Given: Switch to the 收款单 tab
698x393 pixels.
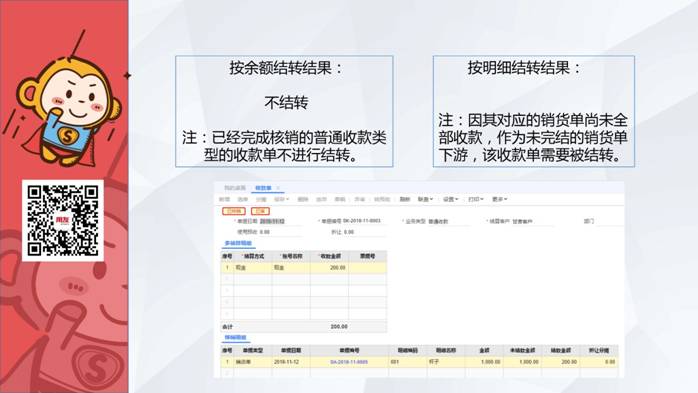Looking at the screenshot, I should pos(263,188).
